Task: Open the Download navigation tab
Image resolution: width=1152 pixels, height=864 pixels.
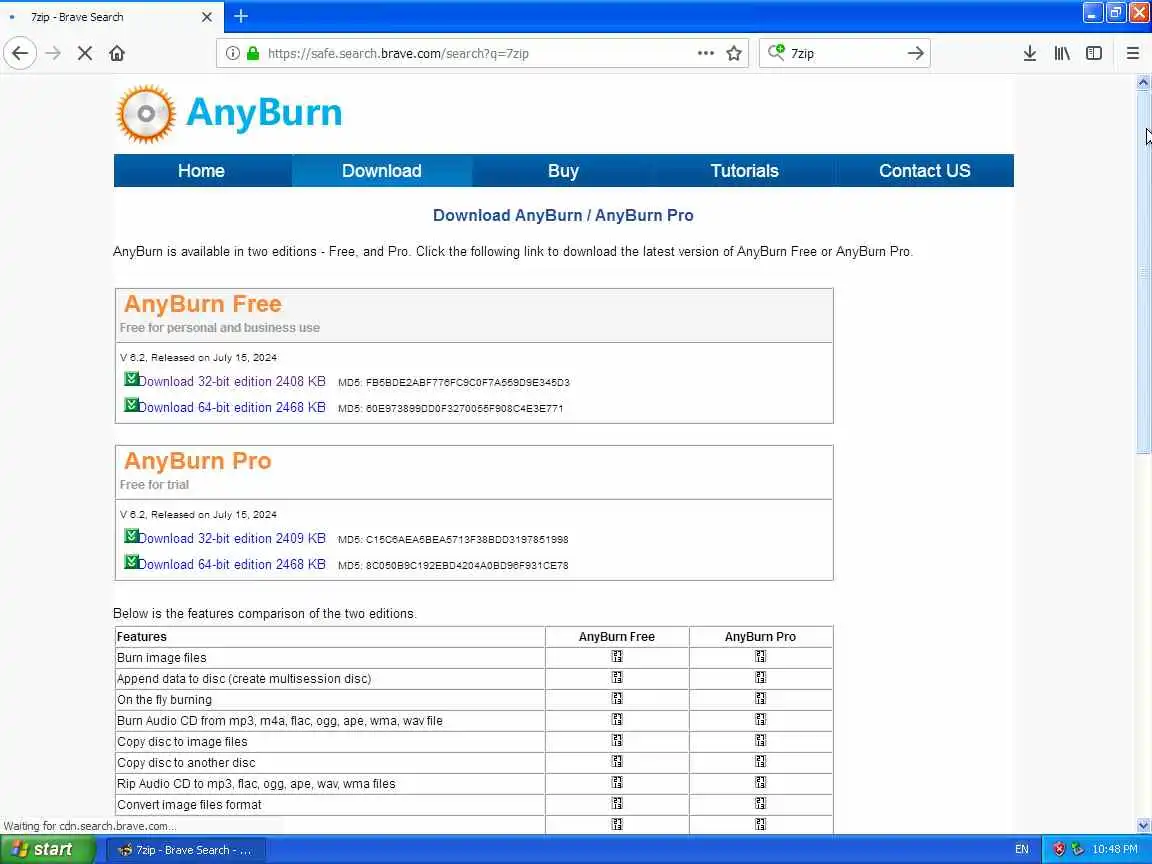Action: (x=382, y=170)
